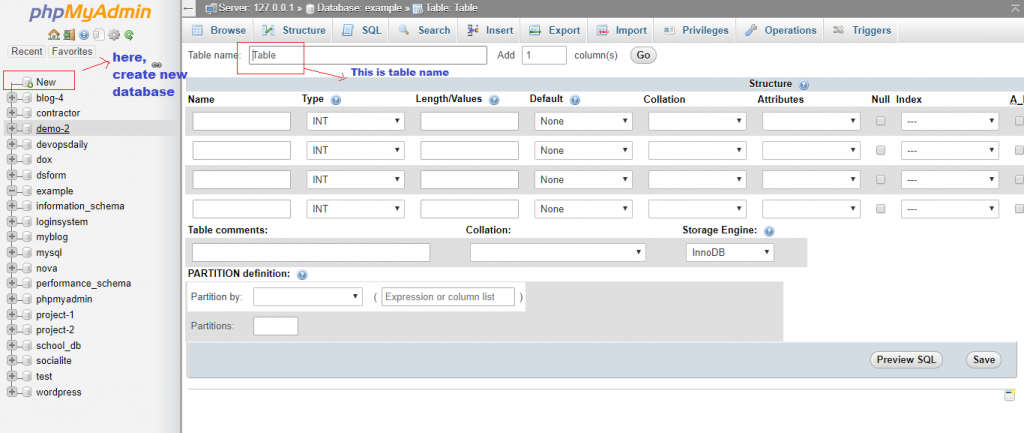Expand the blog-4 database tree node
Viewport: 1024px width, 433px height.
click(x=12, y=98)
